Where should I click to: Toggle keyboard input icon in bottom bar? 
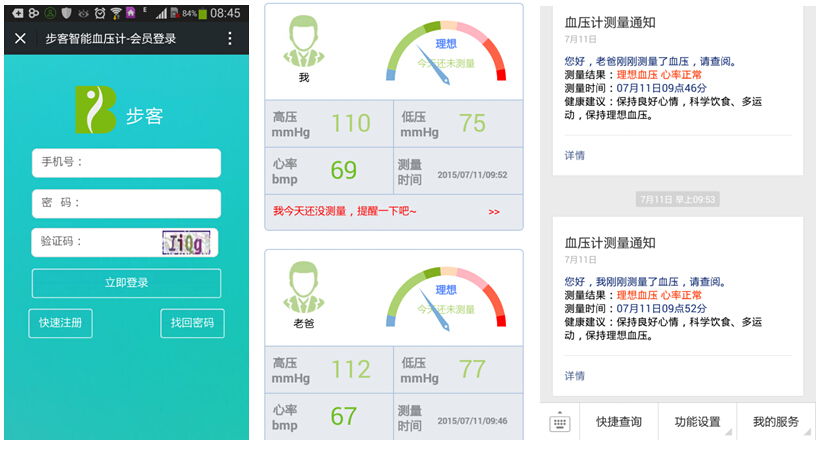(x=560, y=423)
